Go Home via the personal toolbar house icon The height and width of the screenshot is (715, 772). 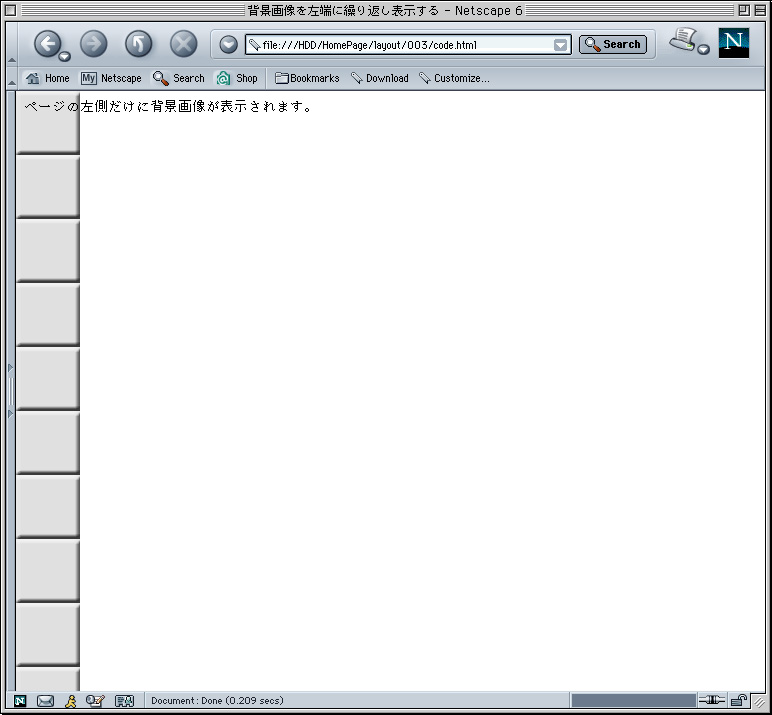pos(47,78)
